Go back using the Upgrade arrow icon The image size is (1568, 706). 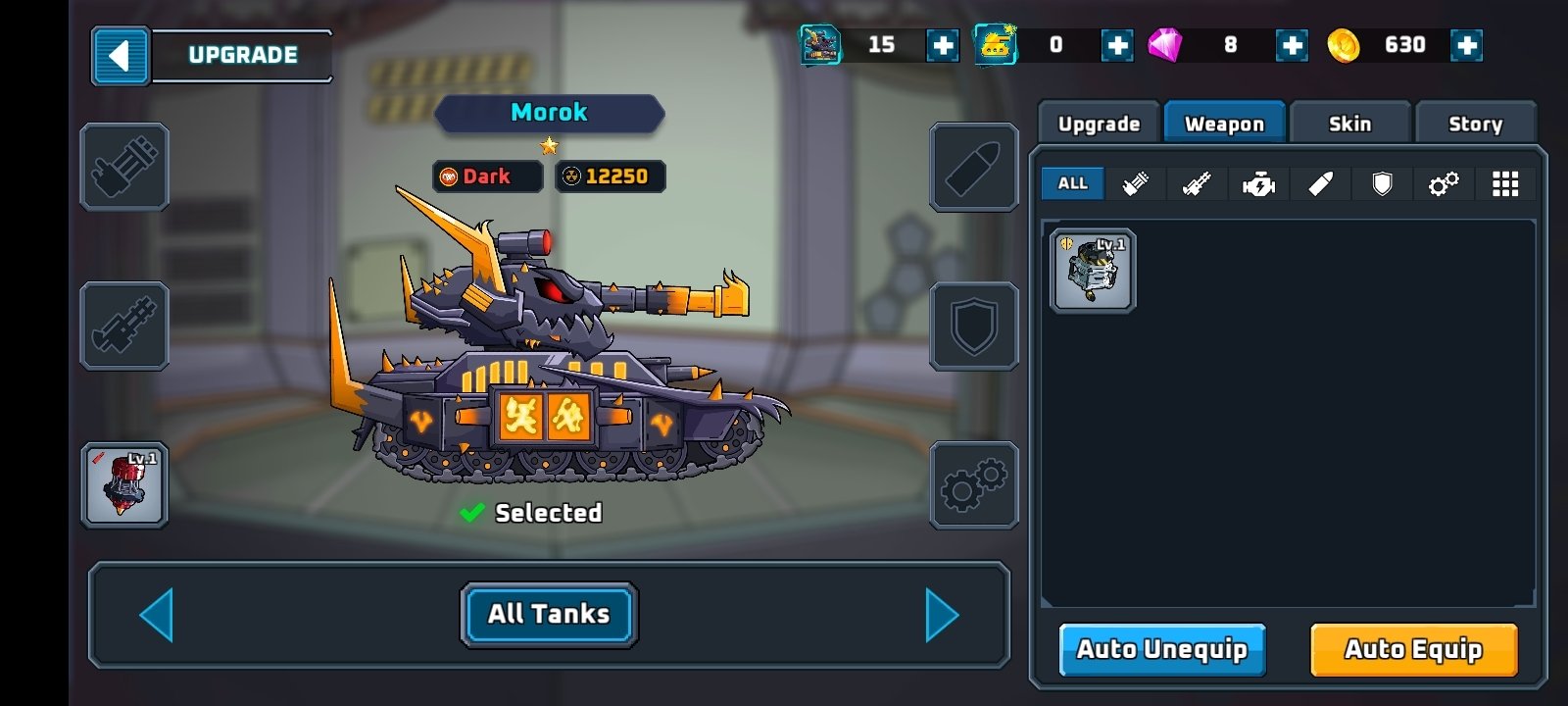coord(121,56)
